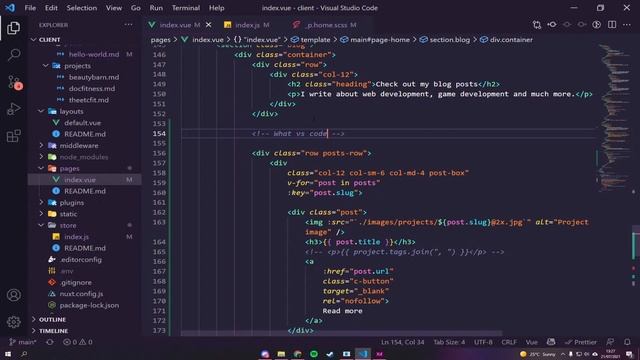
Task: Open the Selection menu
Action: point(82,8)
